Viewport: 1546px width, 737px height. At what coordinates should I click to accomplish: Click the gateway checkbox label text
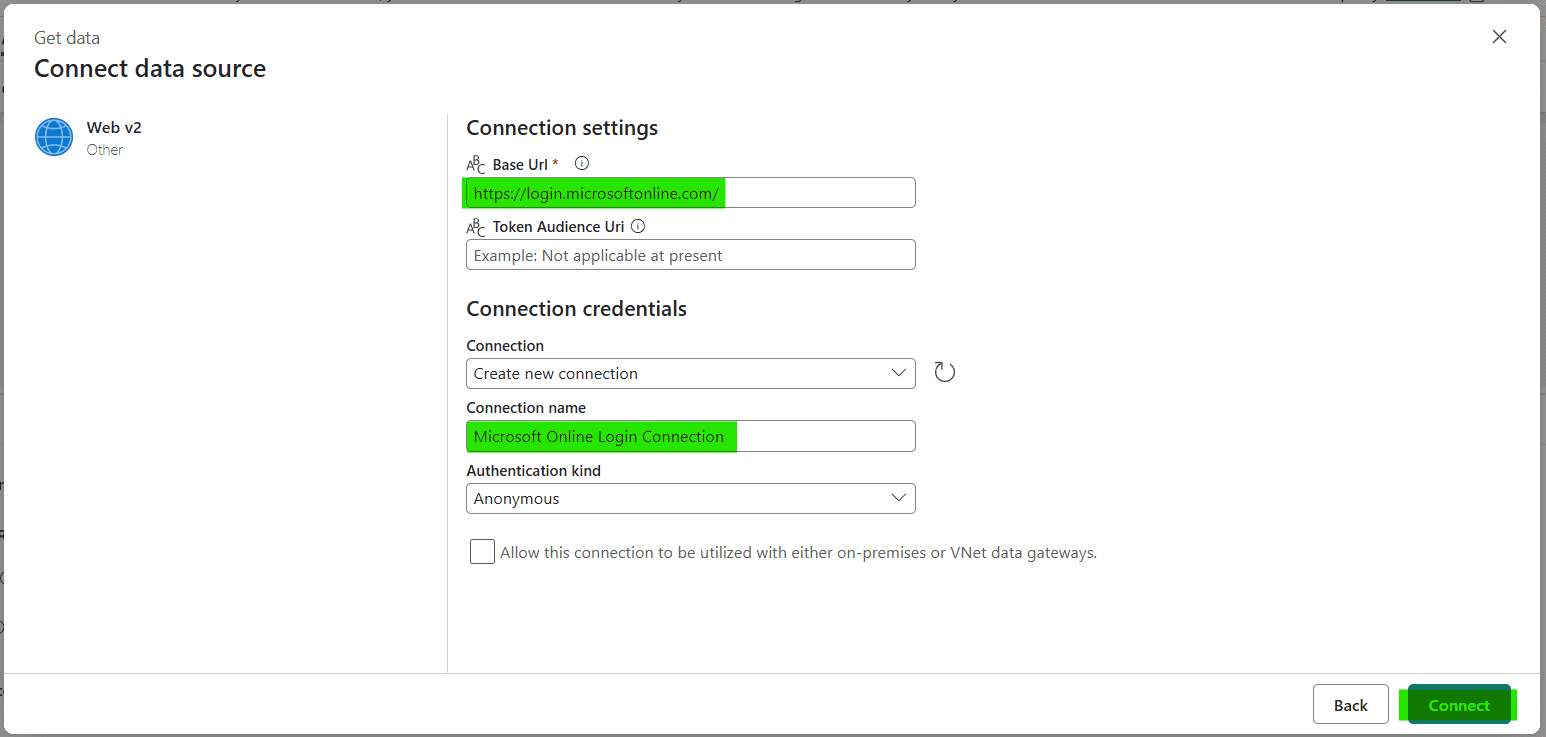pyautogui.click(x=798, y=553)
